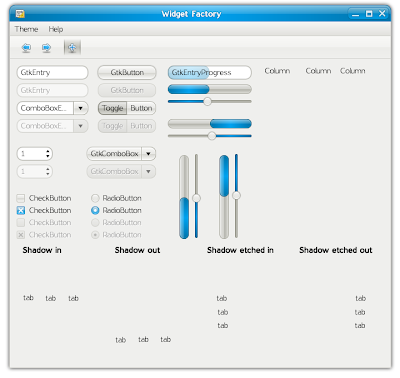Screen dimensions: 400x378
Task: Click the horizontal progress bar filled from right
Action: click(210, 124)
